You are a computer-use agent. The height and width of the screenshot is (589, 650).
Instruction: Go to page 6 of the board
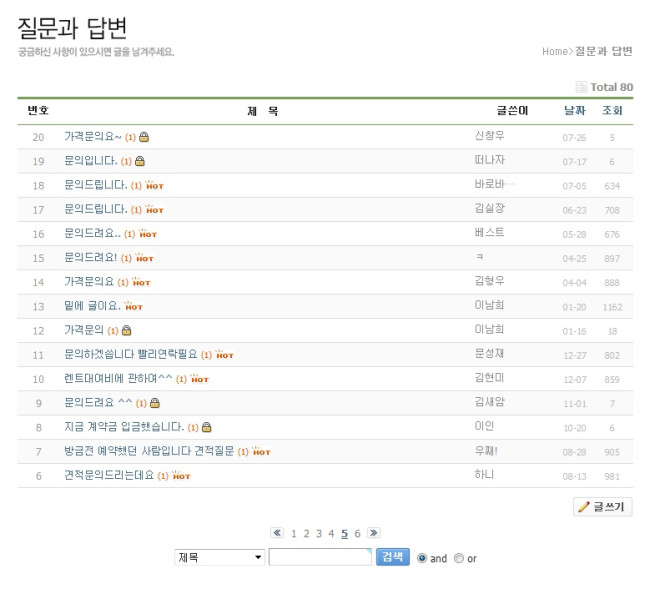pos(357,533)
